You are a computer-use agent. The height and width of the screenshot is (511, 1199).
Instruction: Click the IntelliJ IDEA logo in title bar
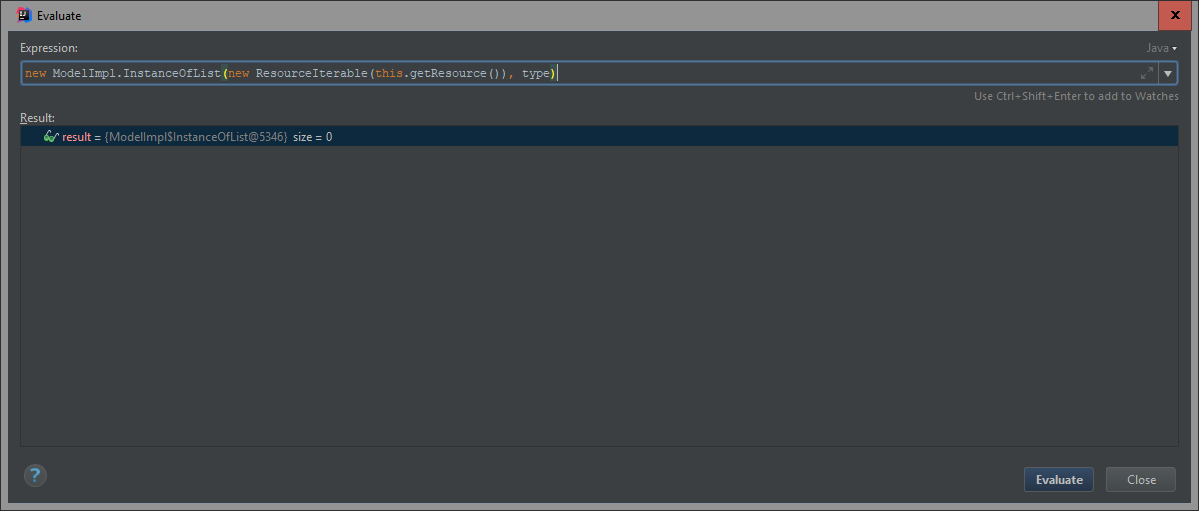pyautogui.click(x=24, y=15)
